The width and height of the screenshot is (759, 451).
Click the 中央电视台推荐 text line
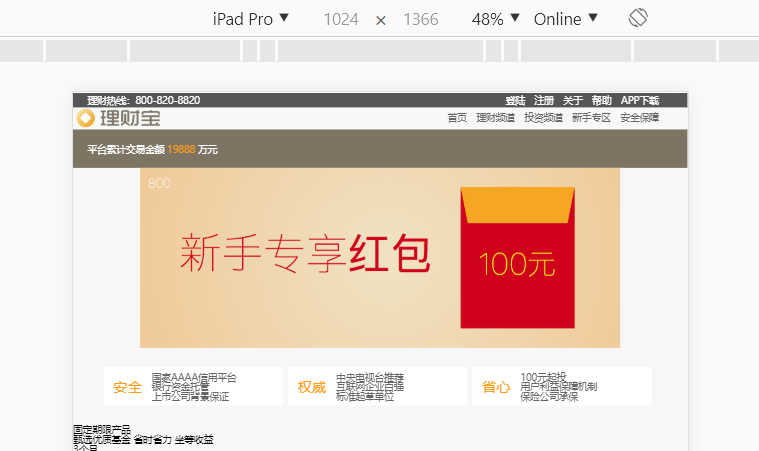(x=370, y=377)
